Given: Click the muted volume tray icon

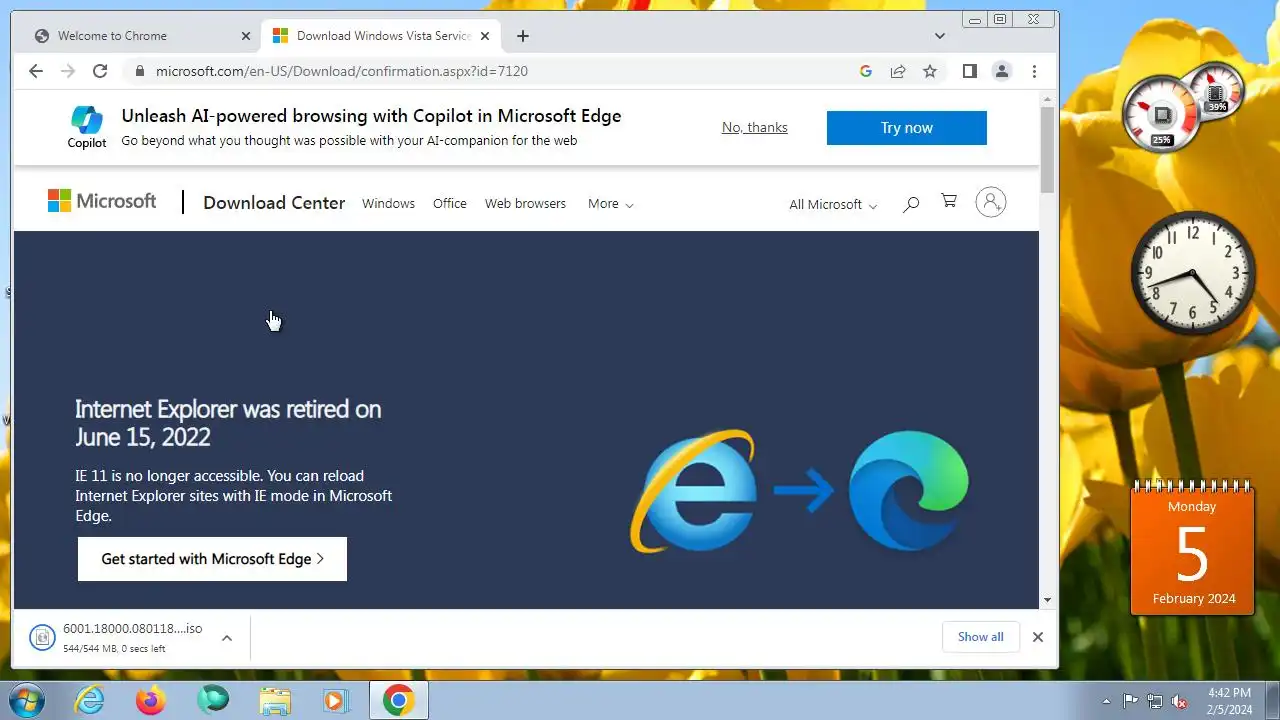Looking at the screenshot, I should point(1180,701).
